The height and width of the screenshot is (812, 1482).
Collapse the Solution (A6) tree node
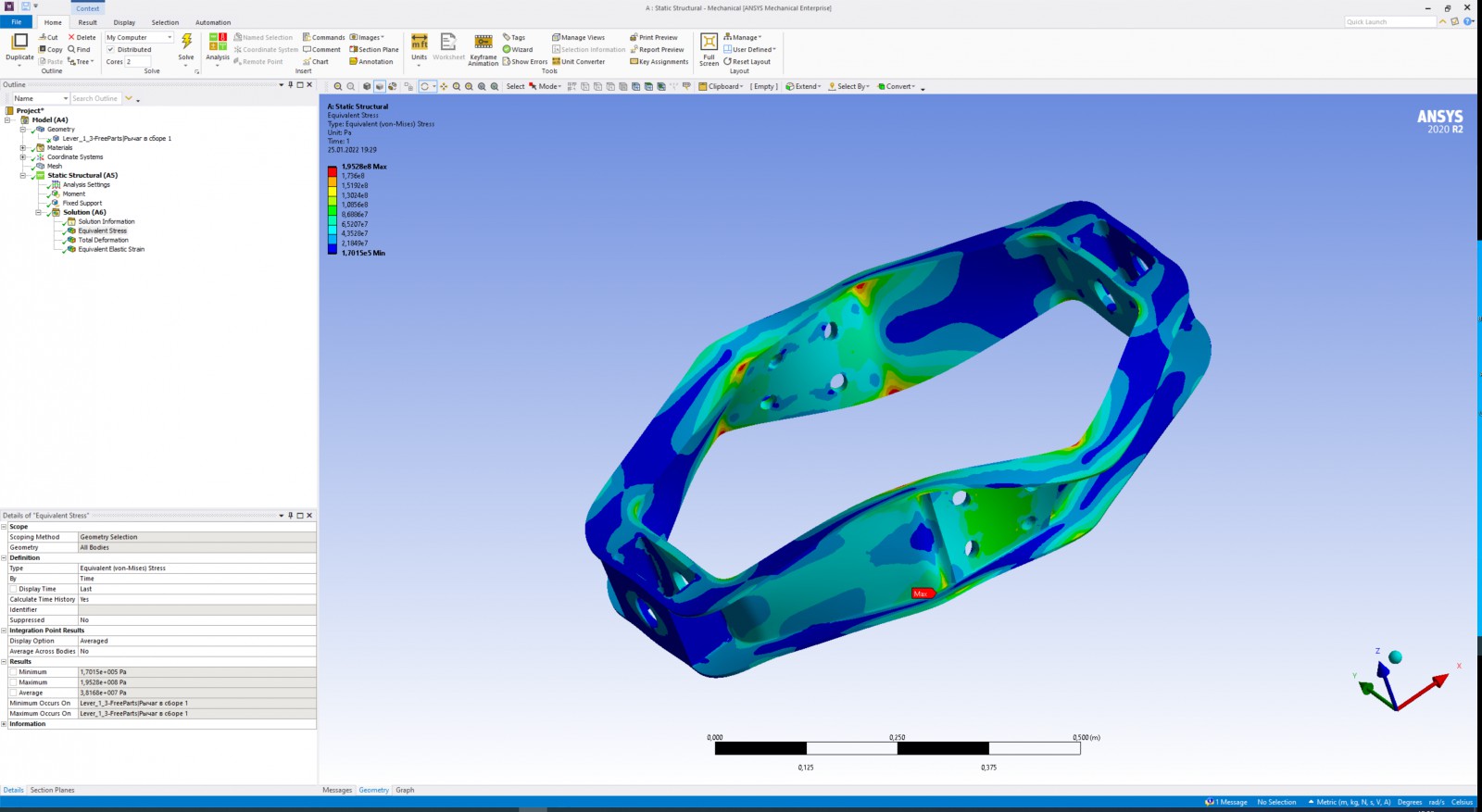38,212
